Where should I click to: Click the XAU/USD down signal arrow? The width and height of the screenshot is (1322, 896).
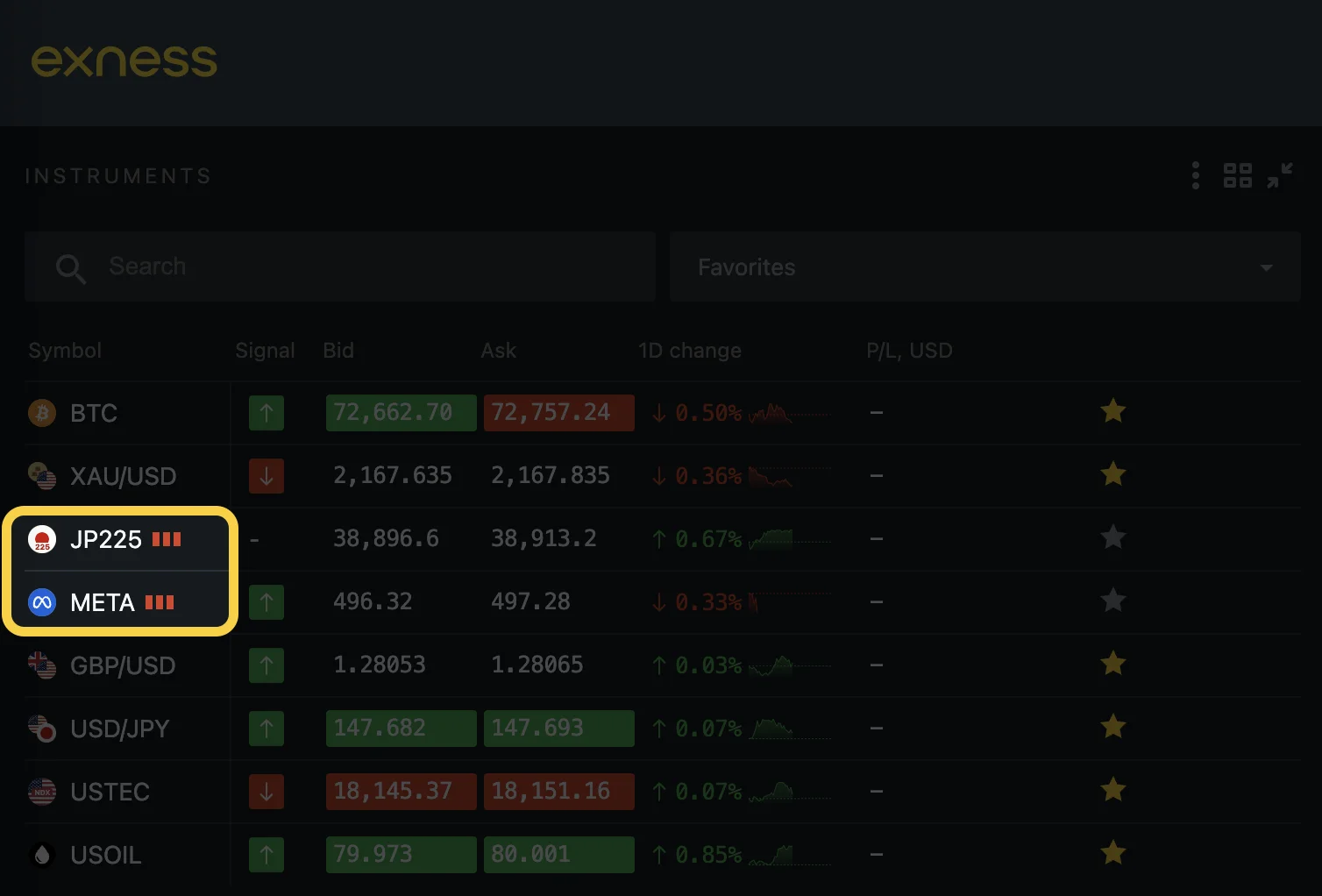coord(267,475)
